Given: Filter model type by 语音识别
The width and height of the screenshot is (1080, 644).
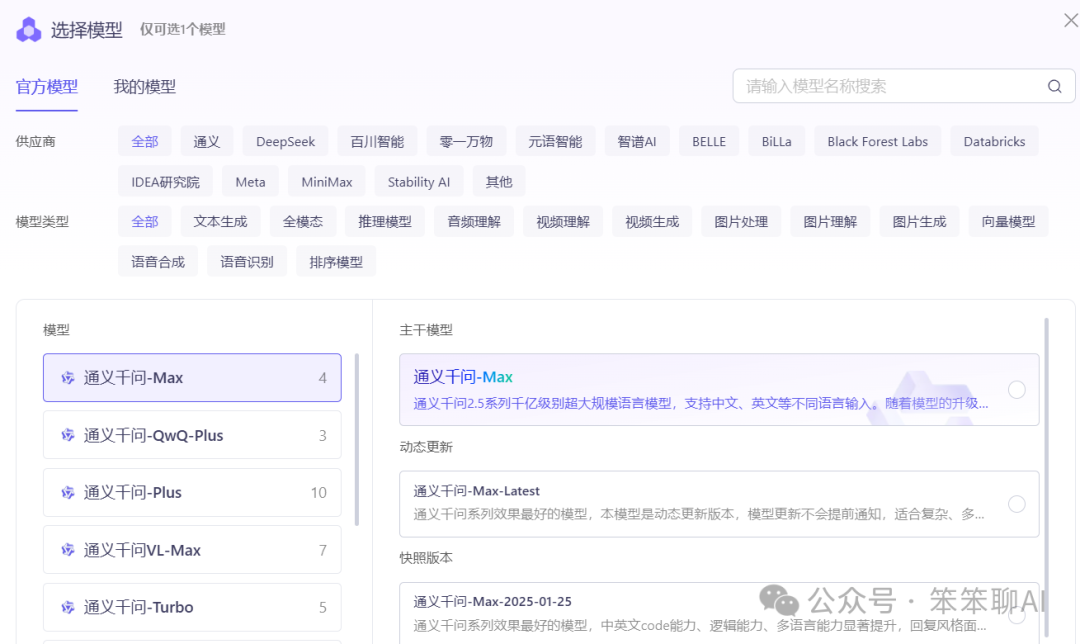Looking at the screenshot, I should click(247, 262).
